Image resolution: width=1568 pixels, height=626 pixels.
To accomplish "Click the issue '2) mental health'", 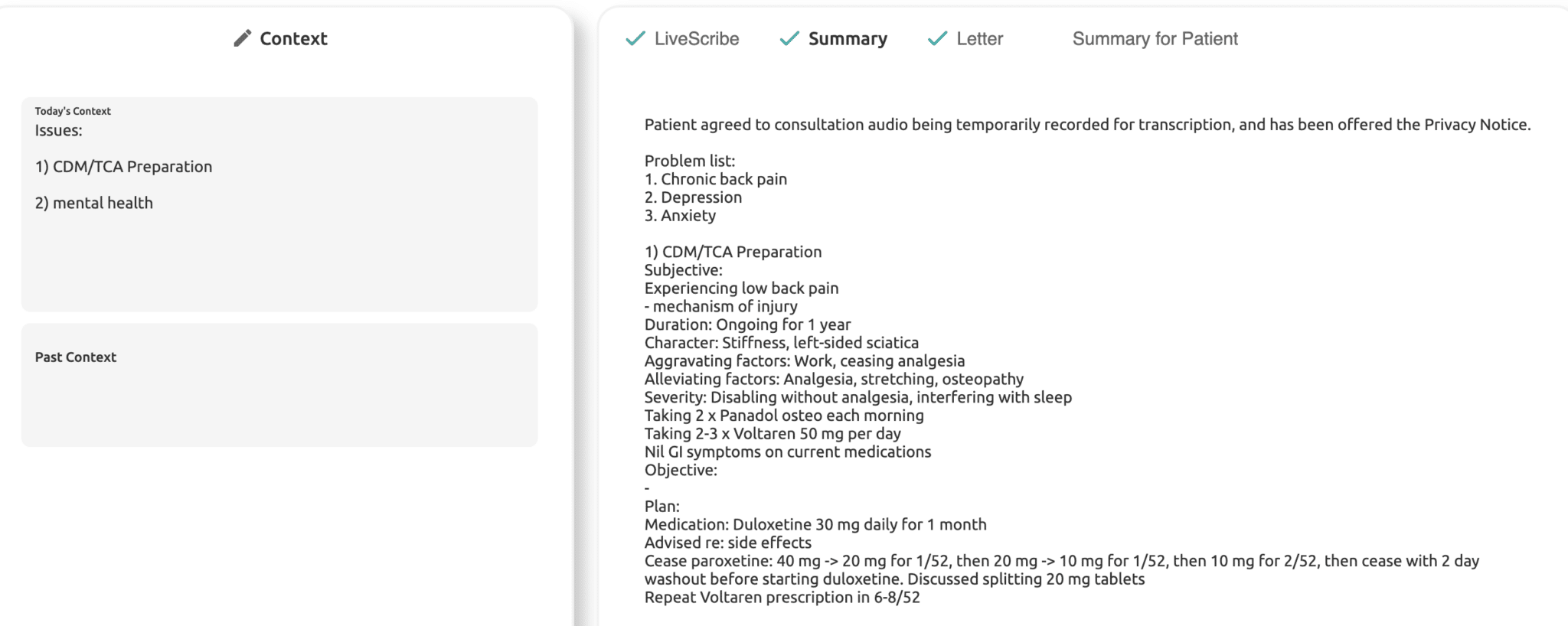I will click(93, 203).
